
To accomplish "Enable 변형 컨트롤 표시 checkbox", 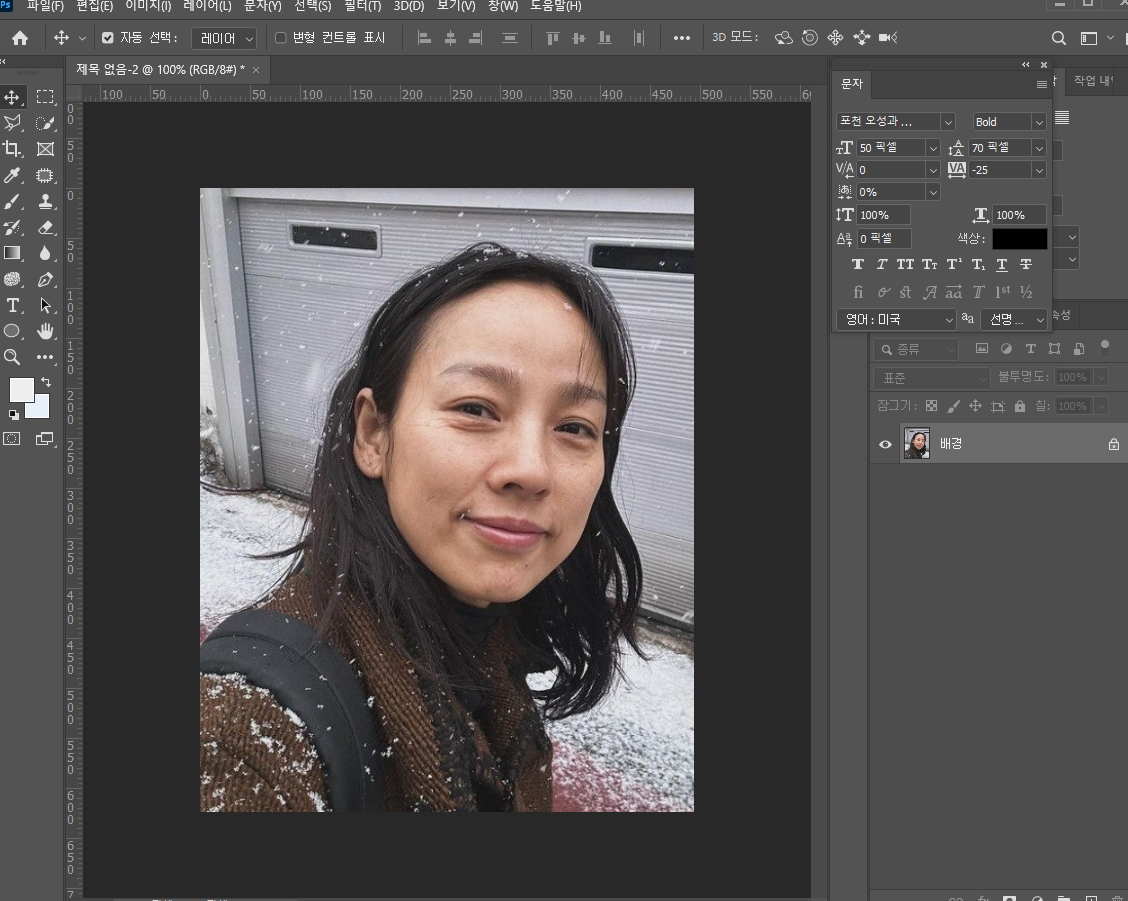I will [x=281, y=37].
